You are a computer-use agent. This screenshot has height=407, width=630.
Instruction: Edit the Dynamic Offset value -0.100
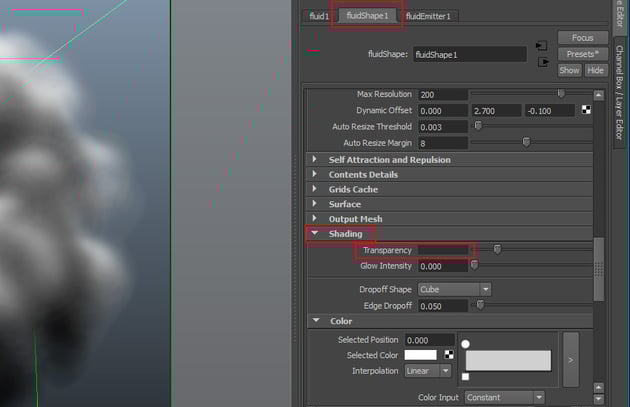[550, 110]
